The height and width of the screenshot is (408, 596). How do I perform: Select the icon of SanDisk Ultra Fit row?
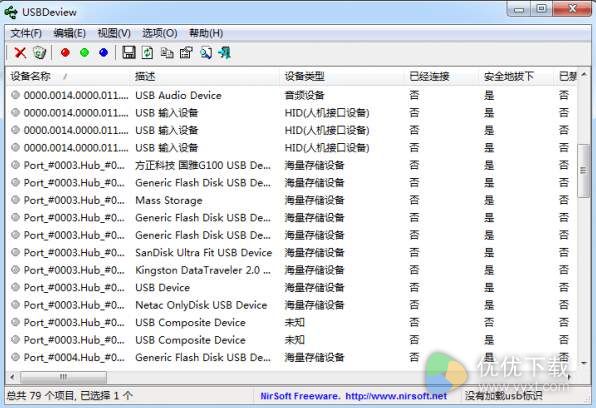click(x=15, y=252)
